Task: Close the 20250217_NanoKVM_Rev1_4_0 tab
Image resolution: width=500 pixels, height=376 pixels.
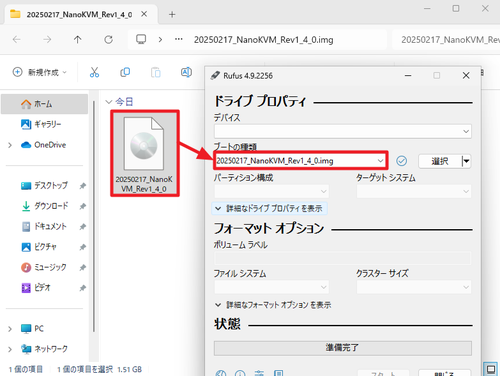Action: tap(144, 14)
